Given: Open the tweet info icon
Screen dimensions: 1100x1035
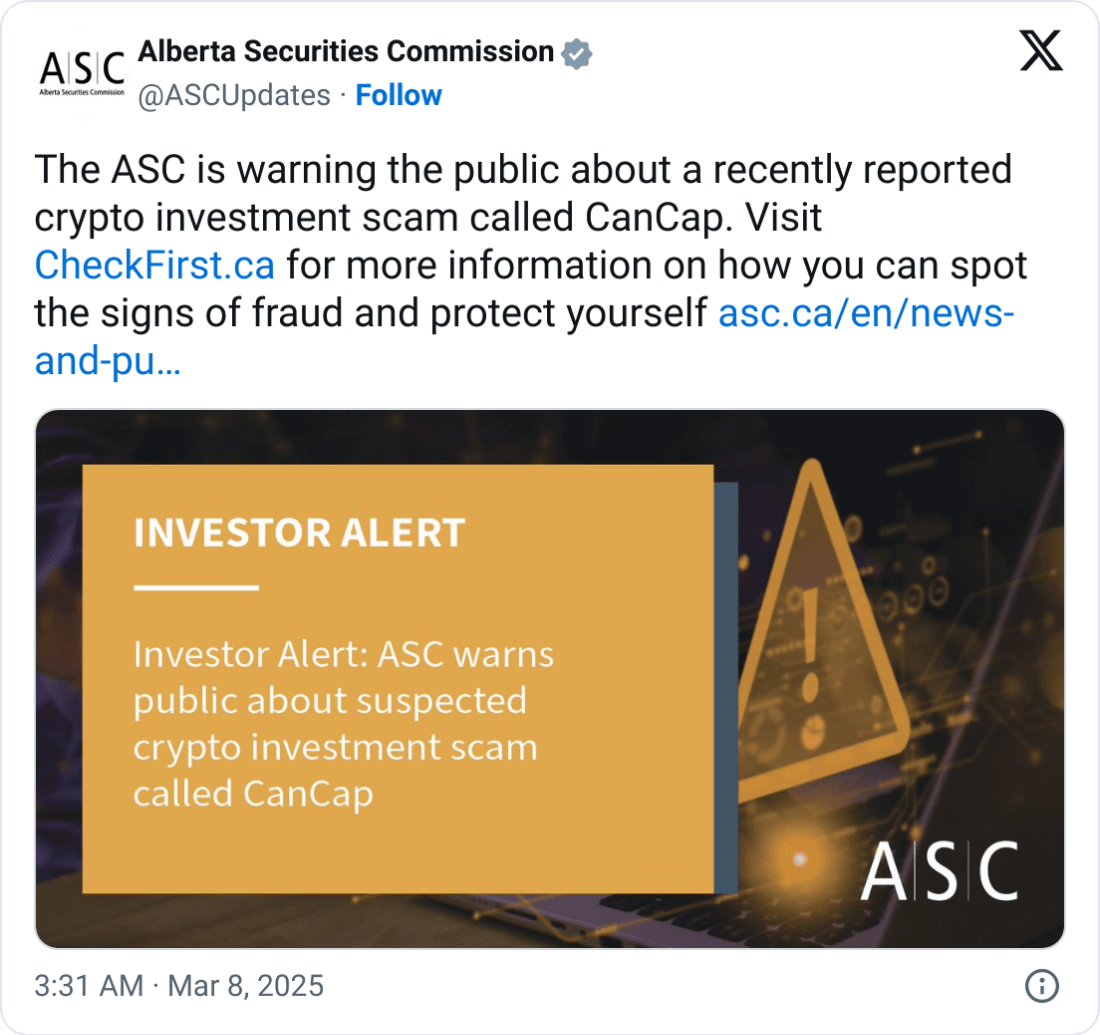Looking at the screenshot, I should tap(1042, 987).
